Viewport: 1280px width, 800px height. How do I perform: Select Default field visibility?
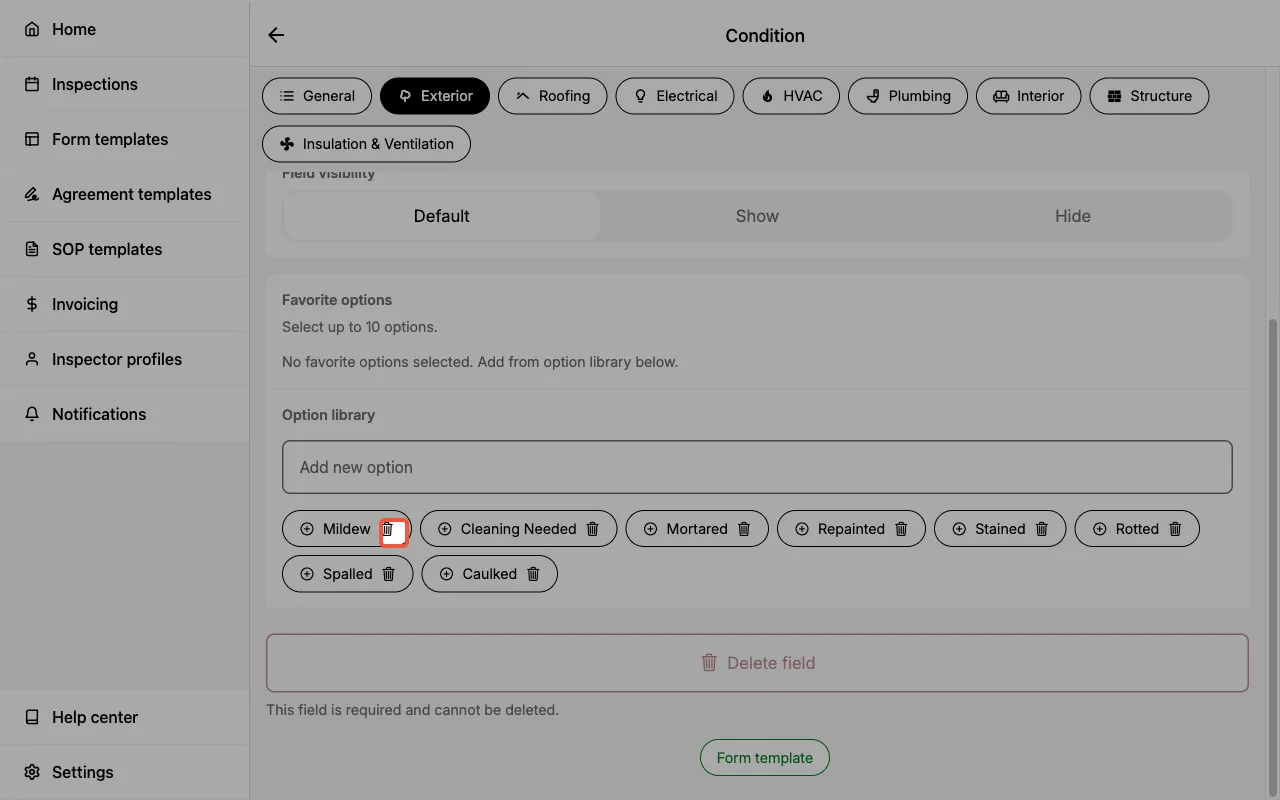click(x=441, y=215)
